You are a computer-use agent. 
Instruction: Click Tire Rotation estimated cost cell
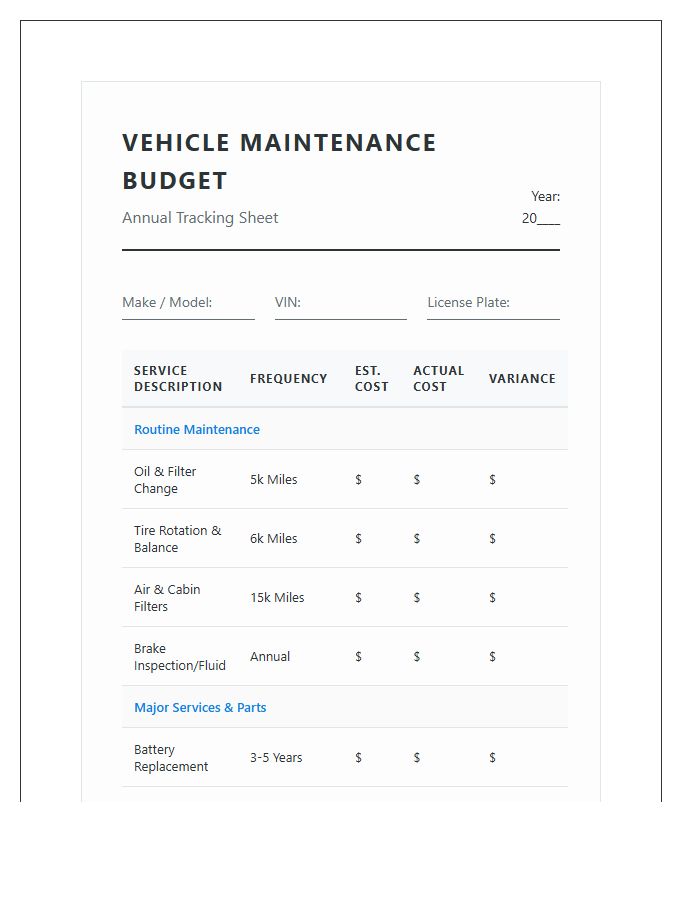pos(372,538)
